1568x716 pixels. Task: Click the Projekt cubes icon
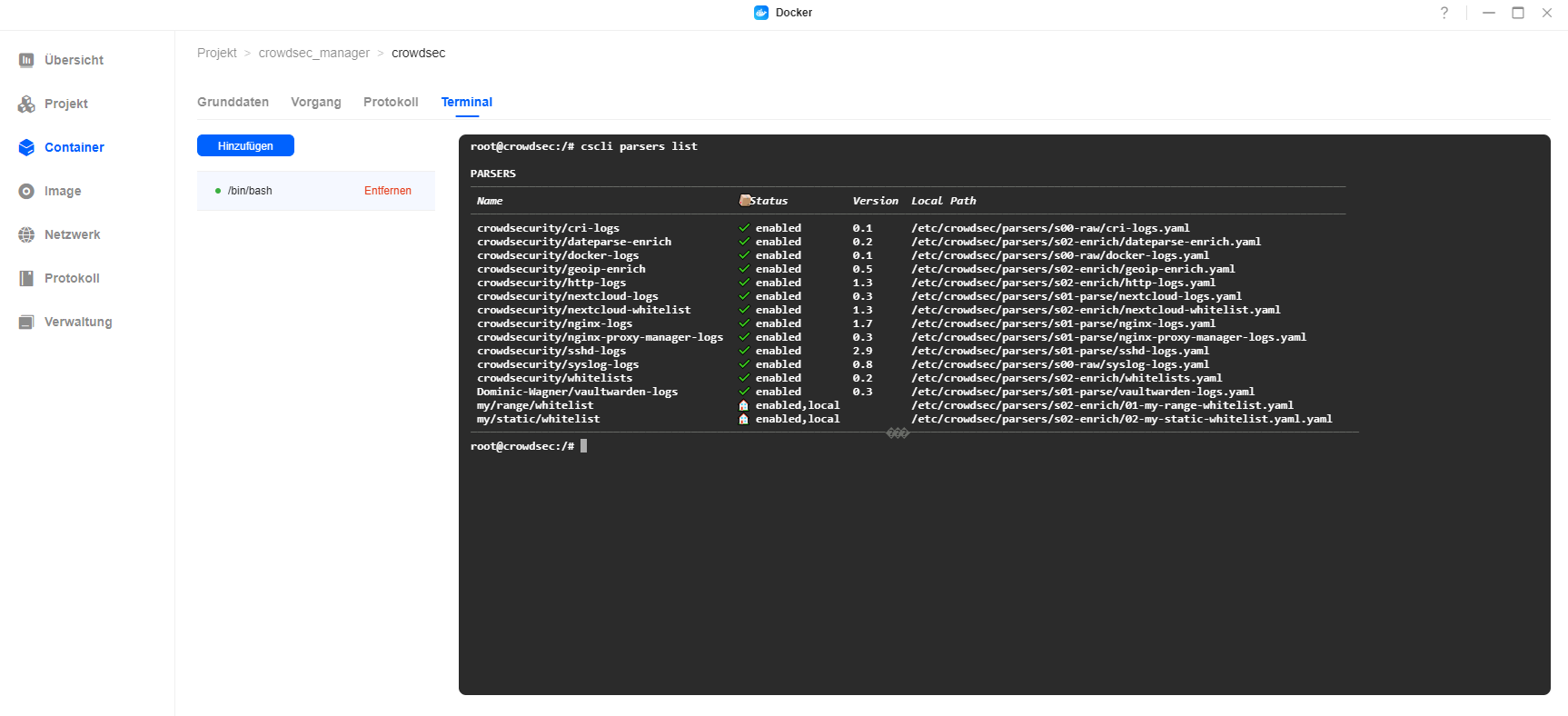[26, 104]
